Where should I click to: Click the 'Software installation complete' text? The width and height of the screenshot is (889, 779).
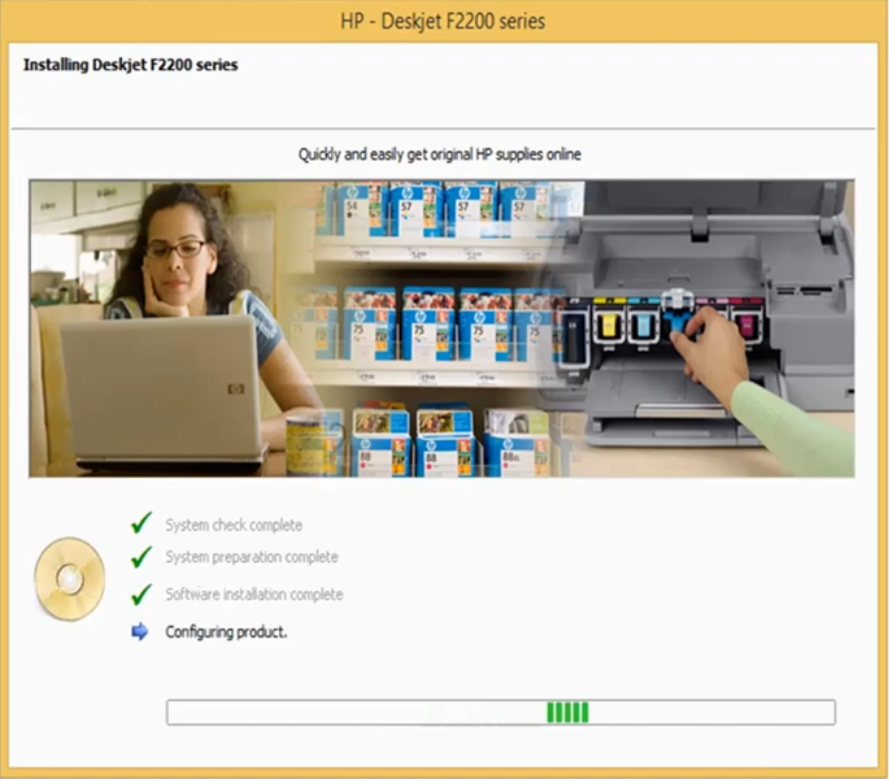point(254,594)
